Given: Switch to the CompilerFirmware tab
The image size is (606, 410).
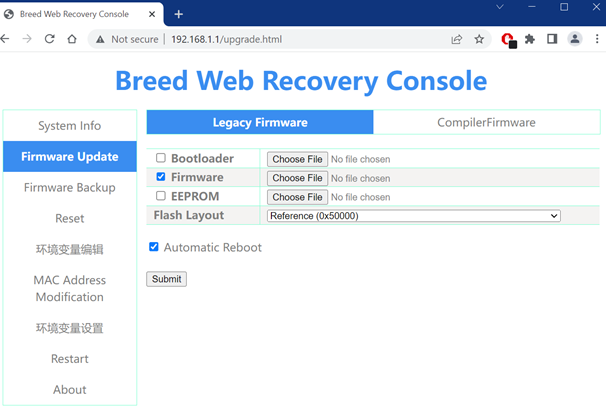Looking at the screenshot, I should click(x=486, y=123).
